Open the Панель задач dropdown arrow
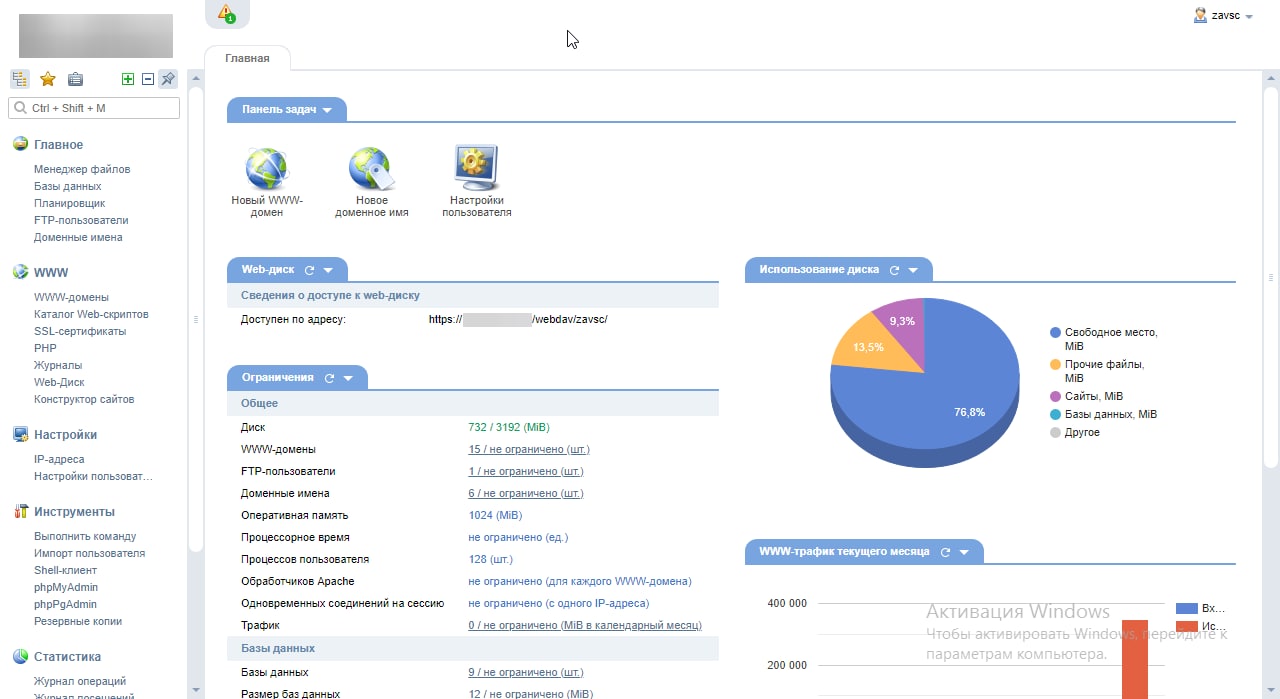The image size is (1280, 699). [327, 110]
